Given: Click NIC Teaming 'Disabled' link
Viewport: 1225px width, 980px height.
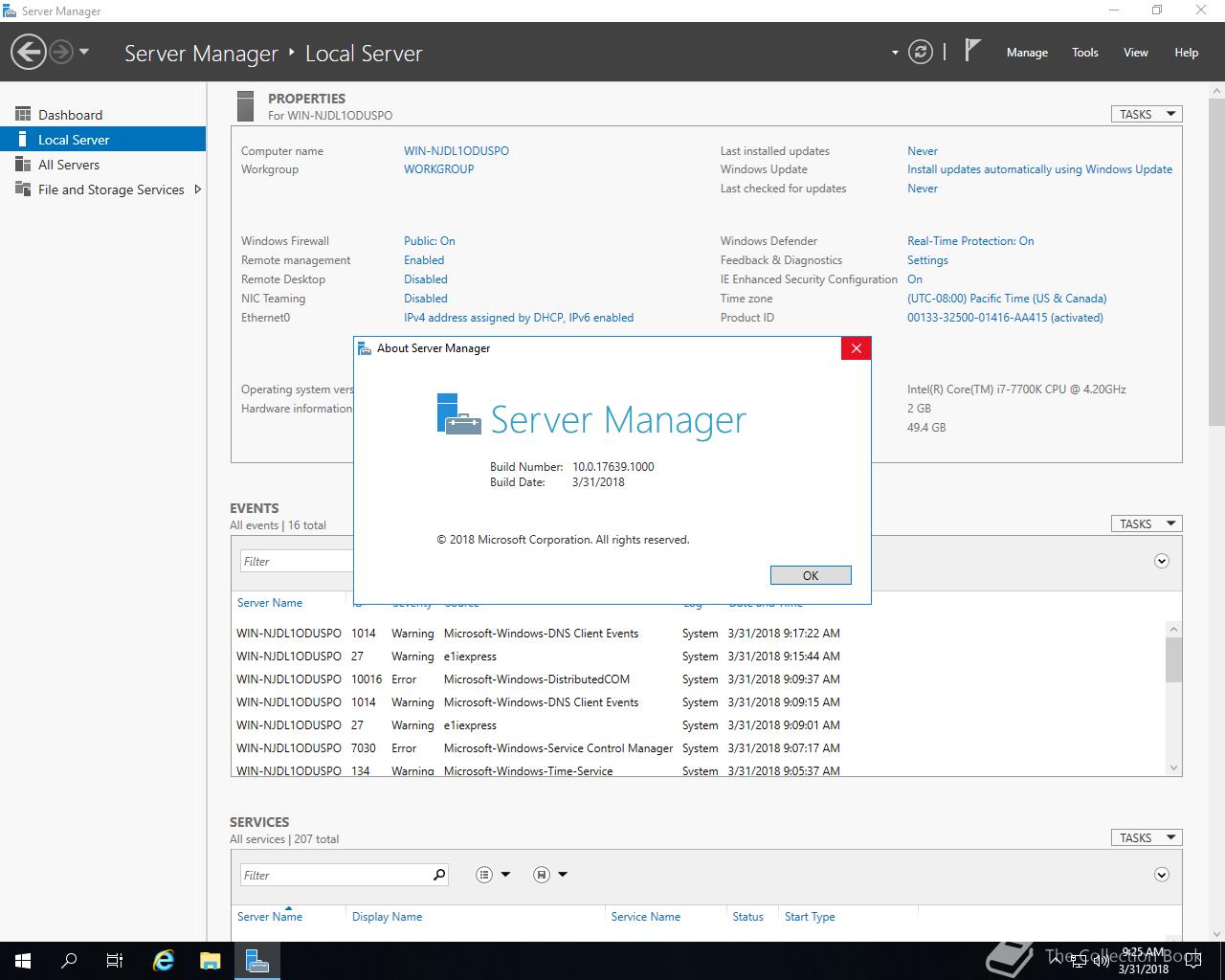Looking at the screenshot, I should pos(426,298).
